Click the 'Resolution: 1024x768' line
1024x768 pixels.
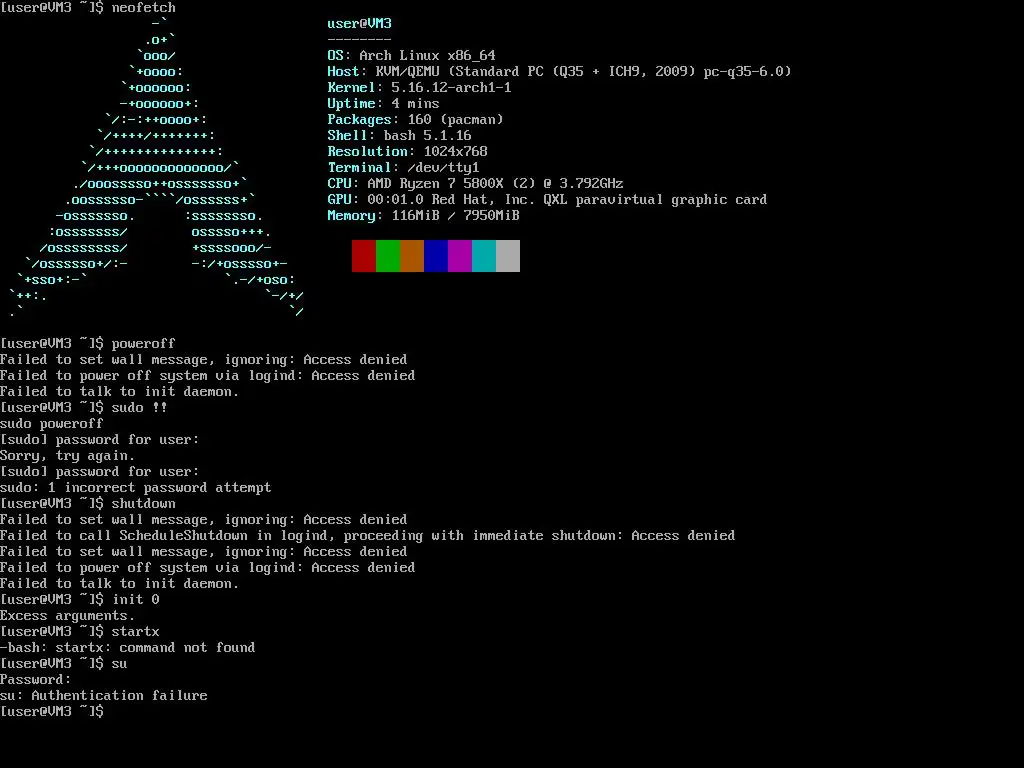(x=408, y=152)
